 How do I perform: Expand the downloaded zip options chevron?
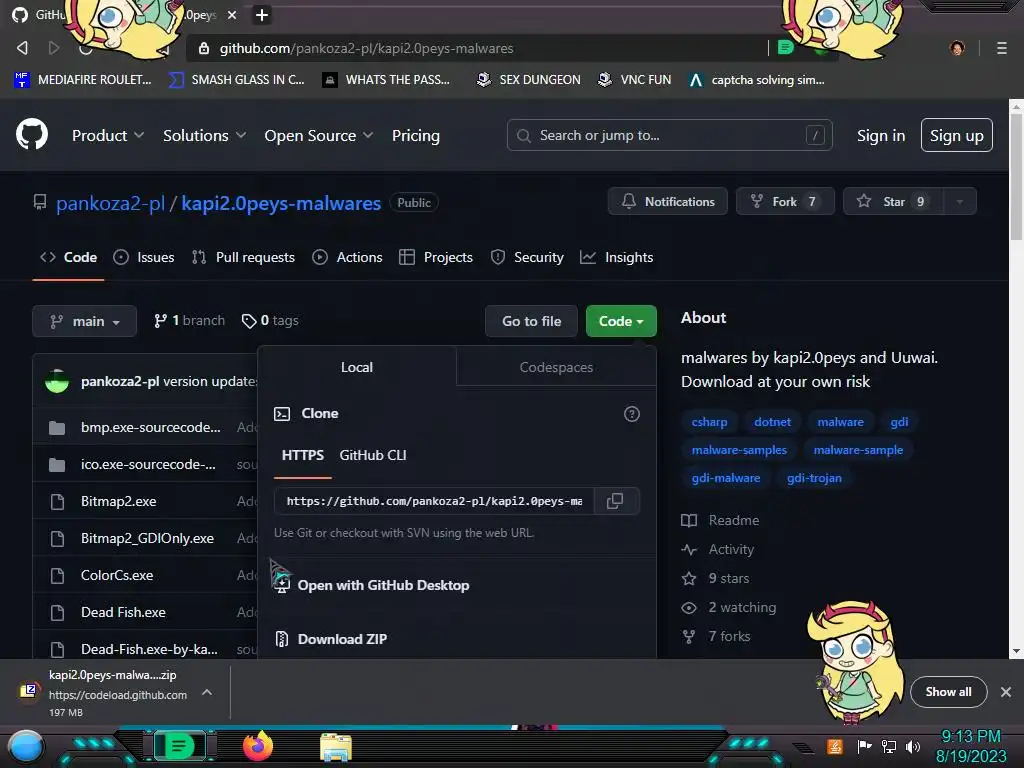pyautogui.click(x=206, y=692)
